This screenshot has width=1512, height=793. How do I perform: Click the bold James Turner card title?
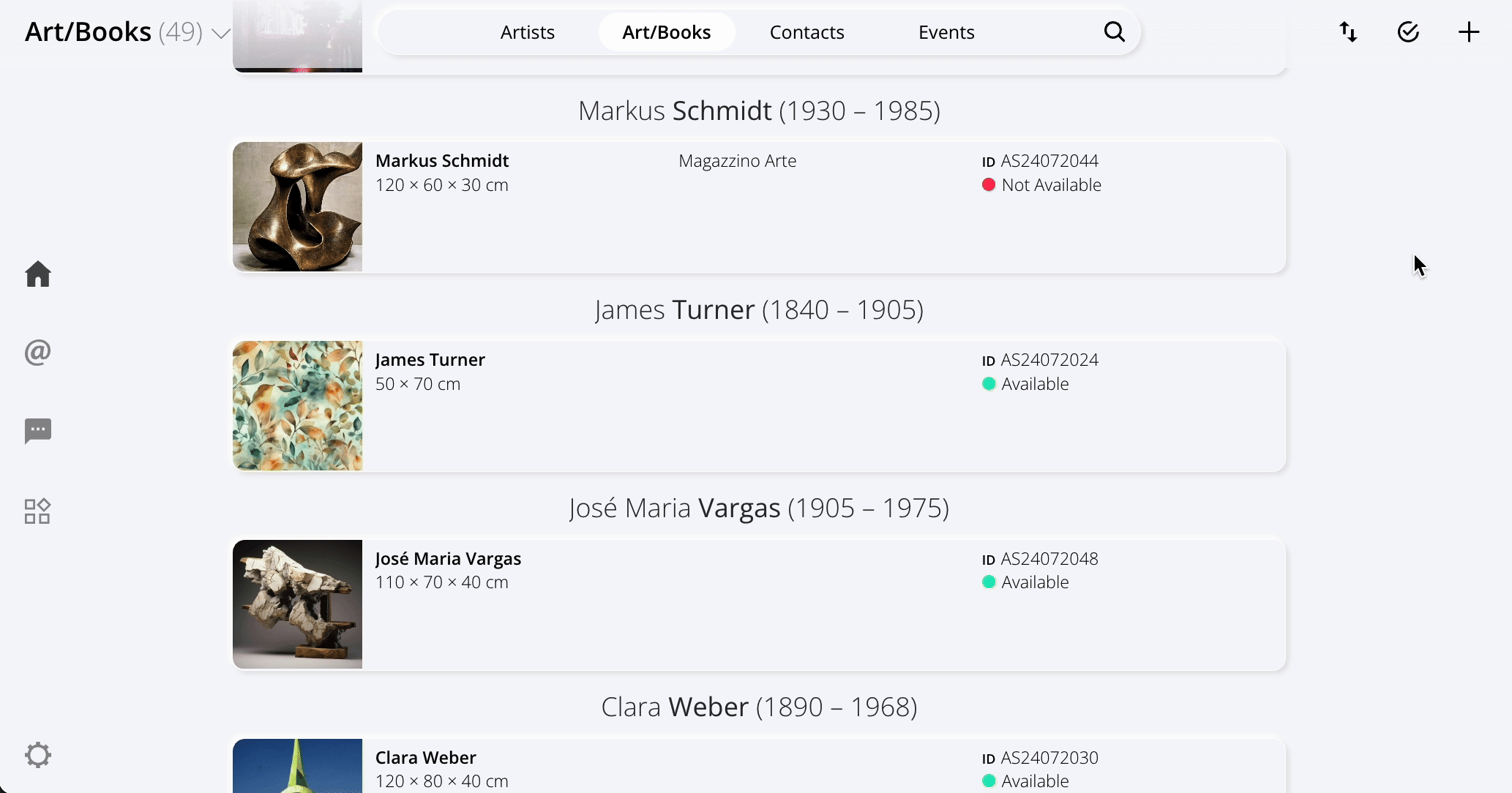430,360
